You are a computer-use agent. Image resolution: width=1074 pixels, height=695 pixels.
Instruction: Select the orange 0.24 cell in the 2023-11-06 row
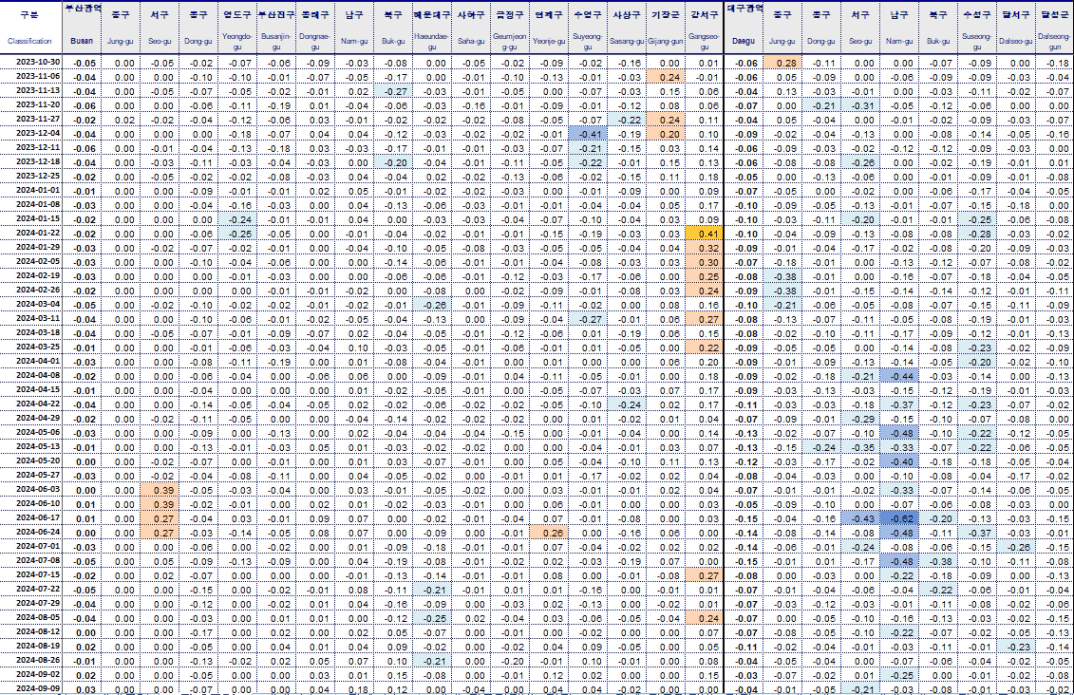coord(666,77)
